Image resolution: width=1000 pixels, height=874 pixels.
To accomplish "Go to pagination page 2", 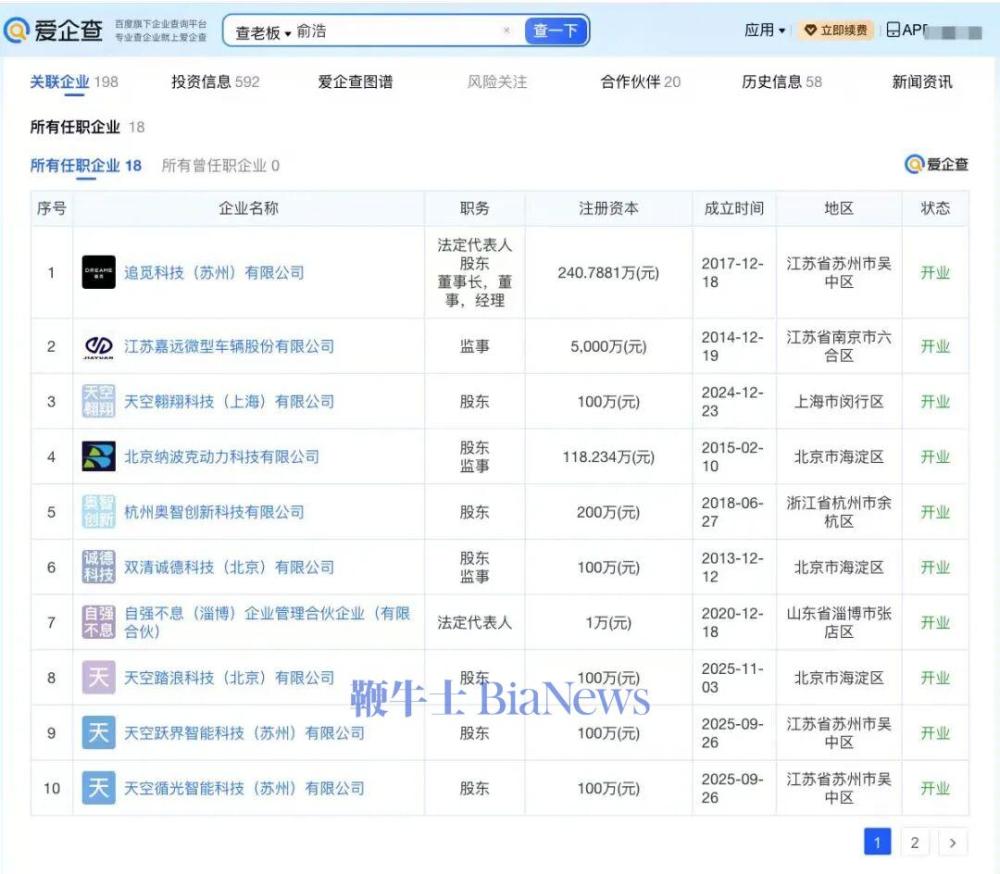I will [915, 842].
